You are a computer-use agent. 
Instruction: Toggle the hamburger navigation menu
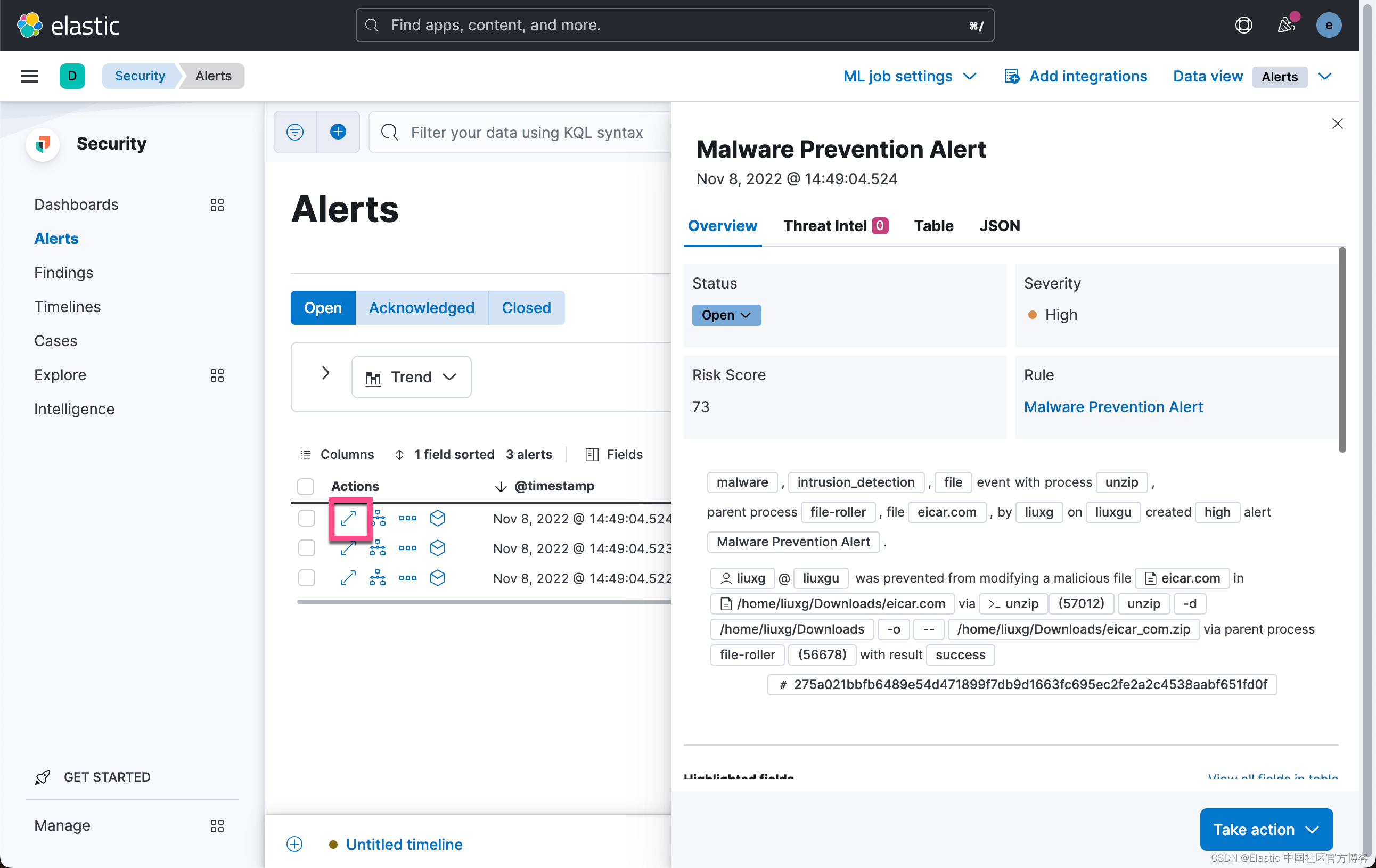point(30,76)
